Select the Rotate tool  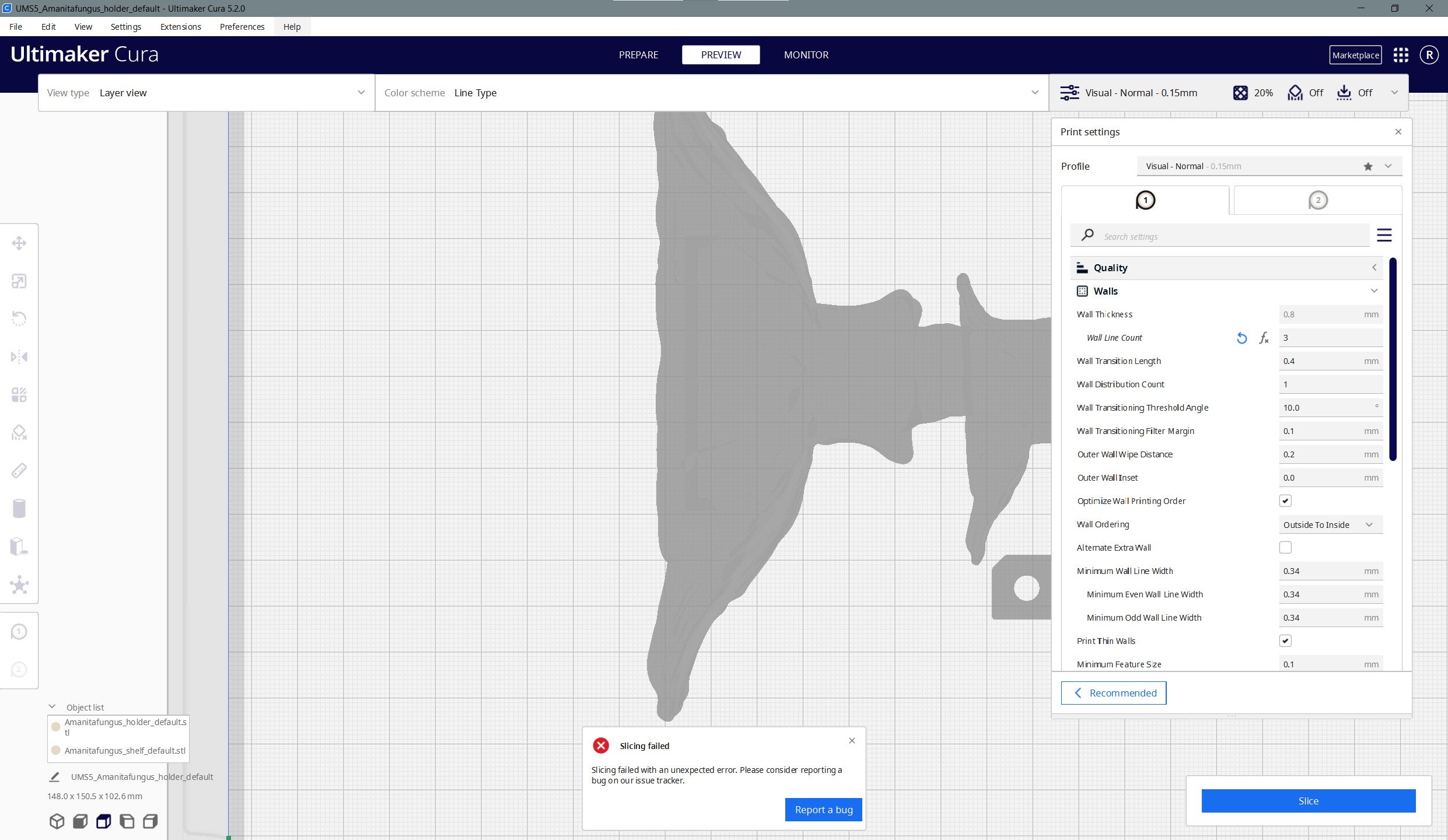pyautogui.click(x=19, y=318)
